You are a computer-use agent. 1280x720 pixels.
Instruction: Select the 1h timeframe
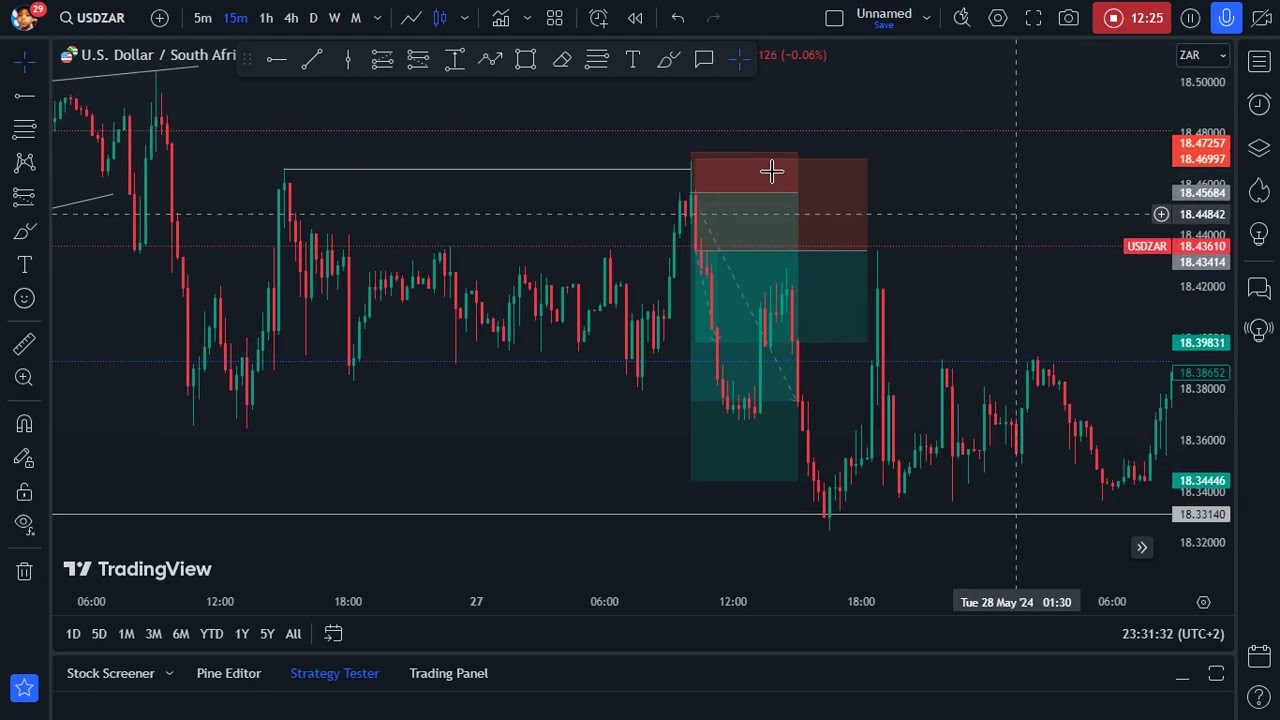coord(266,18)
